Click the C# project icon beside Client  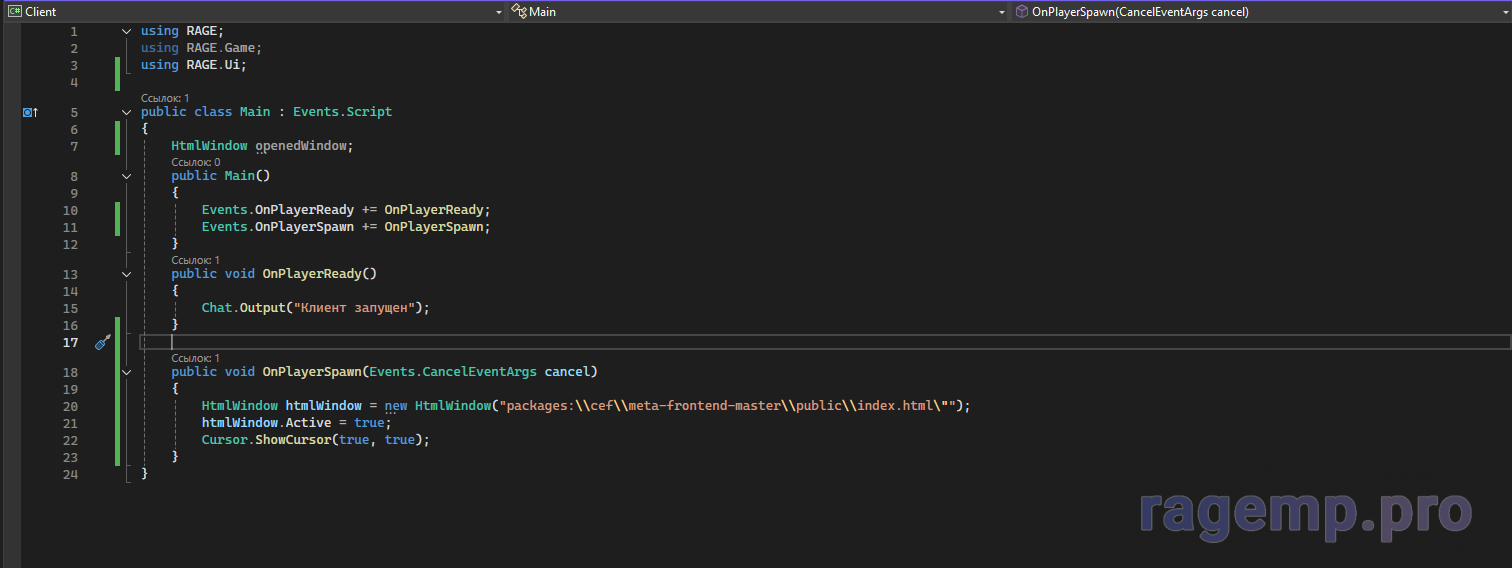coord(15,12)
